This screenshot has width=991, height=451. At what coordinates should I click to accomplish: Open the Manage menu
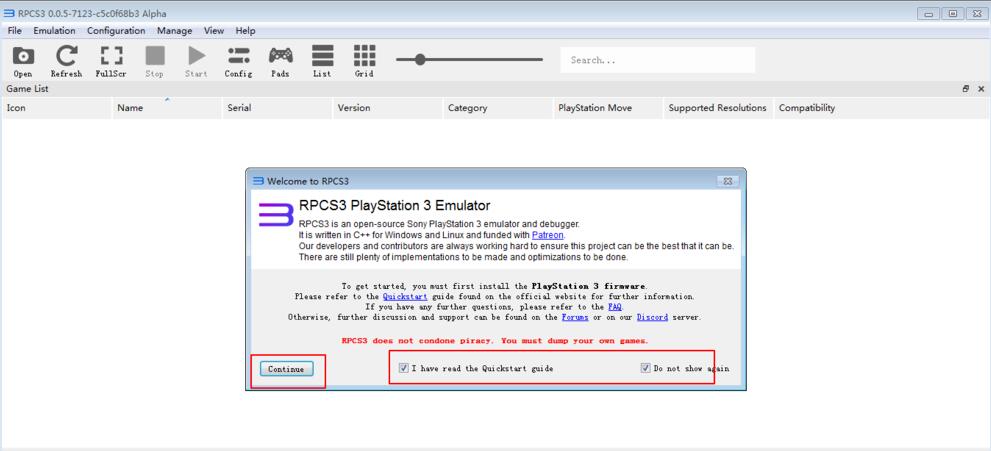pos(174,30)
